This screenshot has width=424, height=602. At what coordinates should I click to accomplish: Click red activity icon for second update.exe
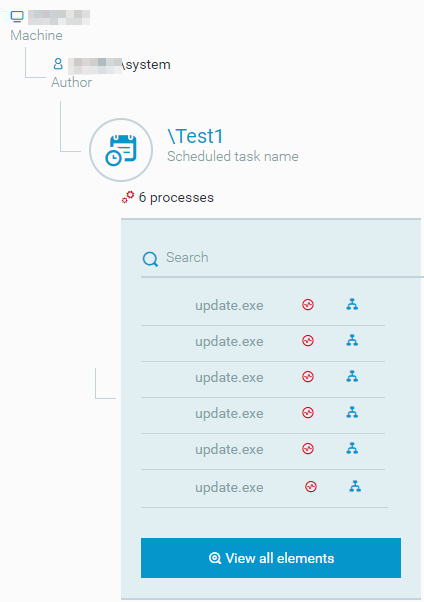click(308, 341)
